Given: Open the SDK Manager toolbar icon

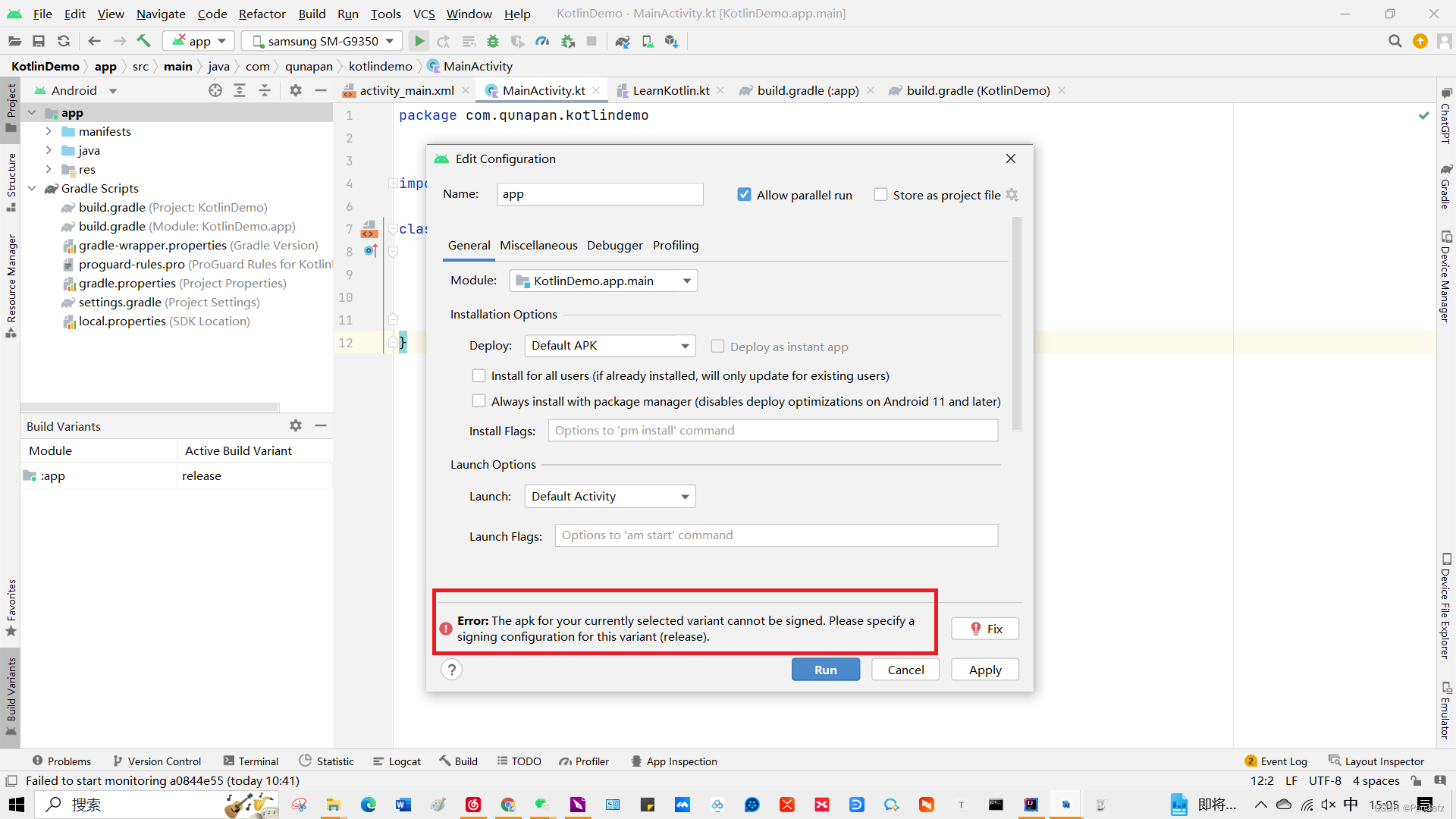Looking at the screenshot, I should (672, 41).
